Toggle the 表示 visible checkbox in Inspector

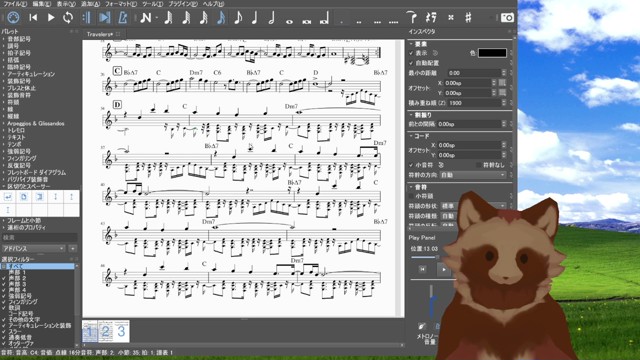[x=411, y=53]
